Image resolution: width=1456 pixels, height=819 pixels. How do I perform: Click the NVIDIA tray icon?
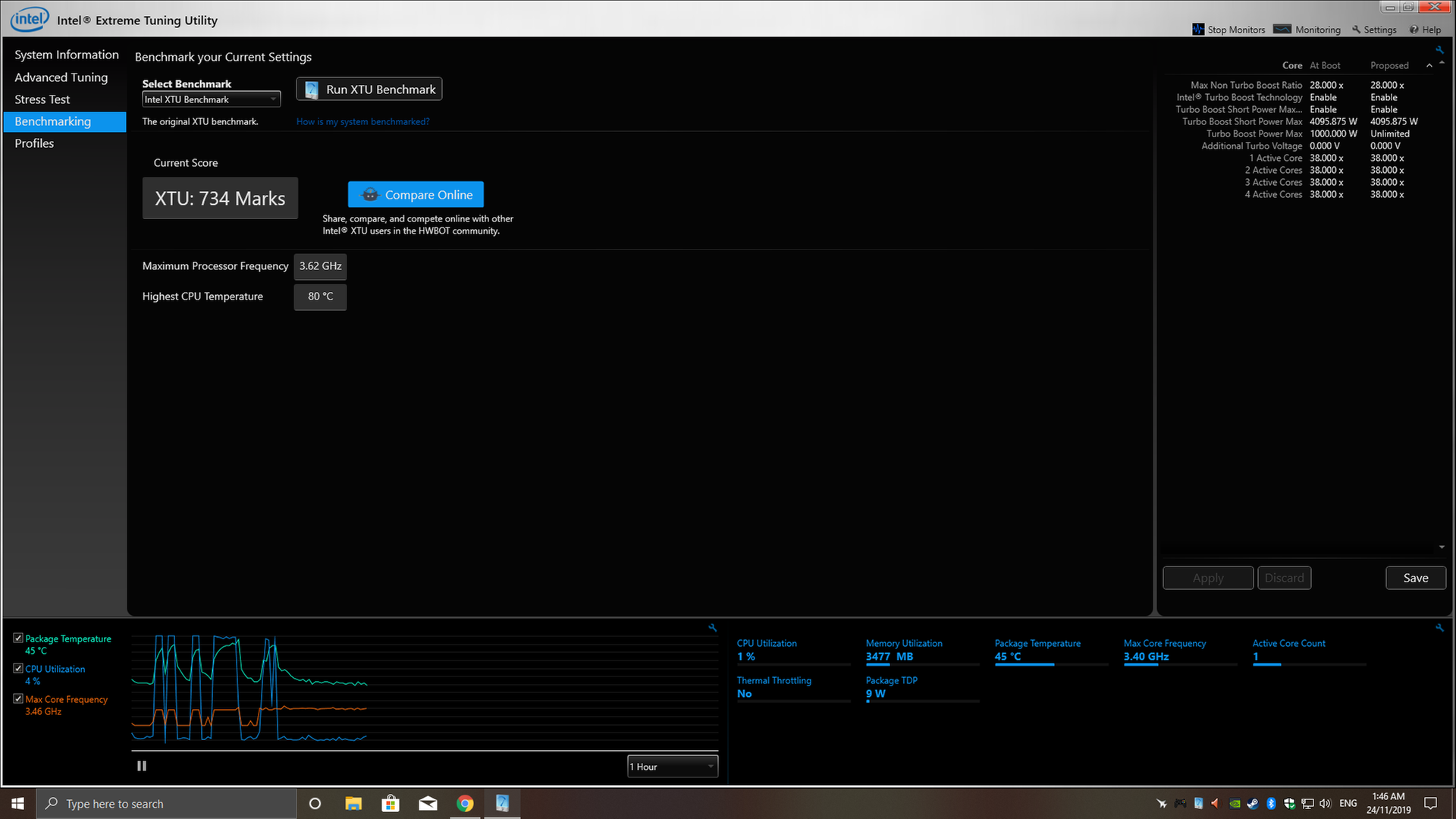pos(1235,803)
